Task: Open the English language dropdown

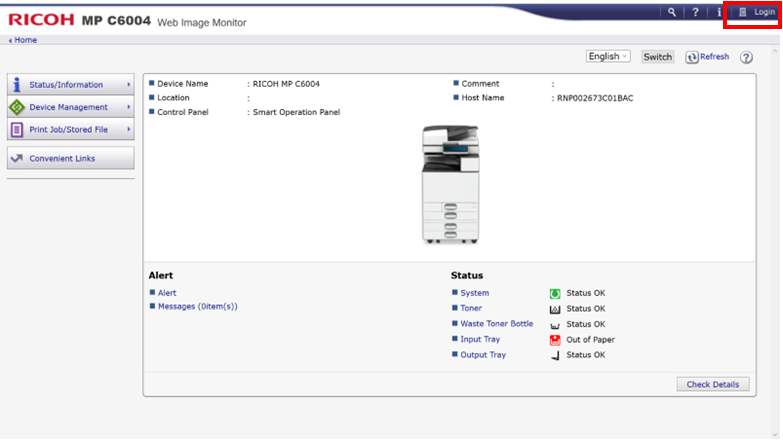Action: click(x=608, y=56)
